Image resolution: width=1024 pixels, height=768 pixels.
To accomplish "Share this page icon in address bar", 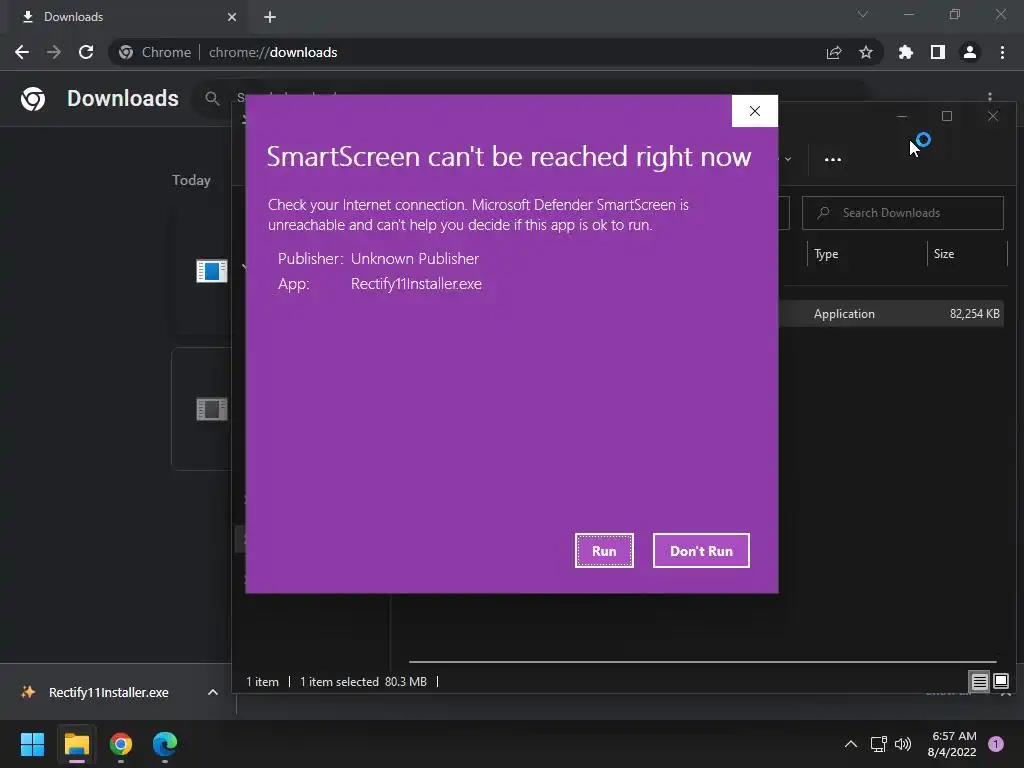I will 833,52.
